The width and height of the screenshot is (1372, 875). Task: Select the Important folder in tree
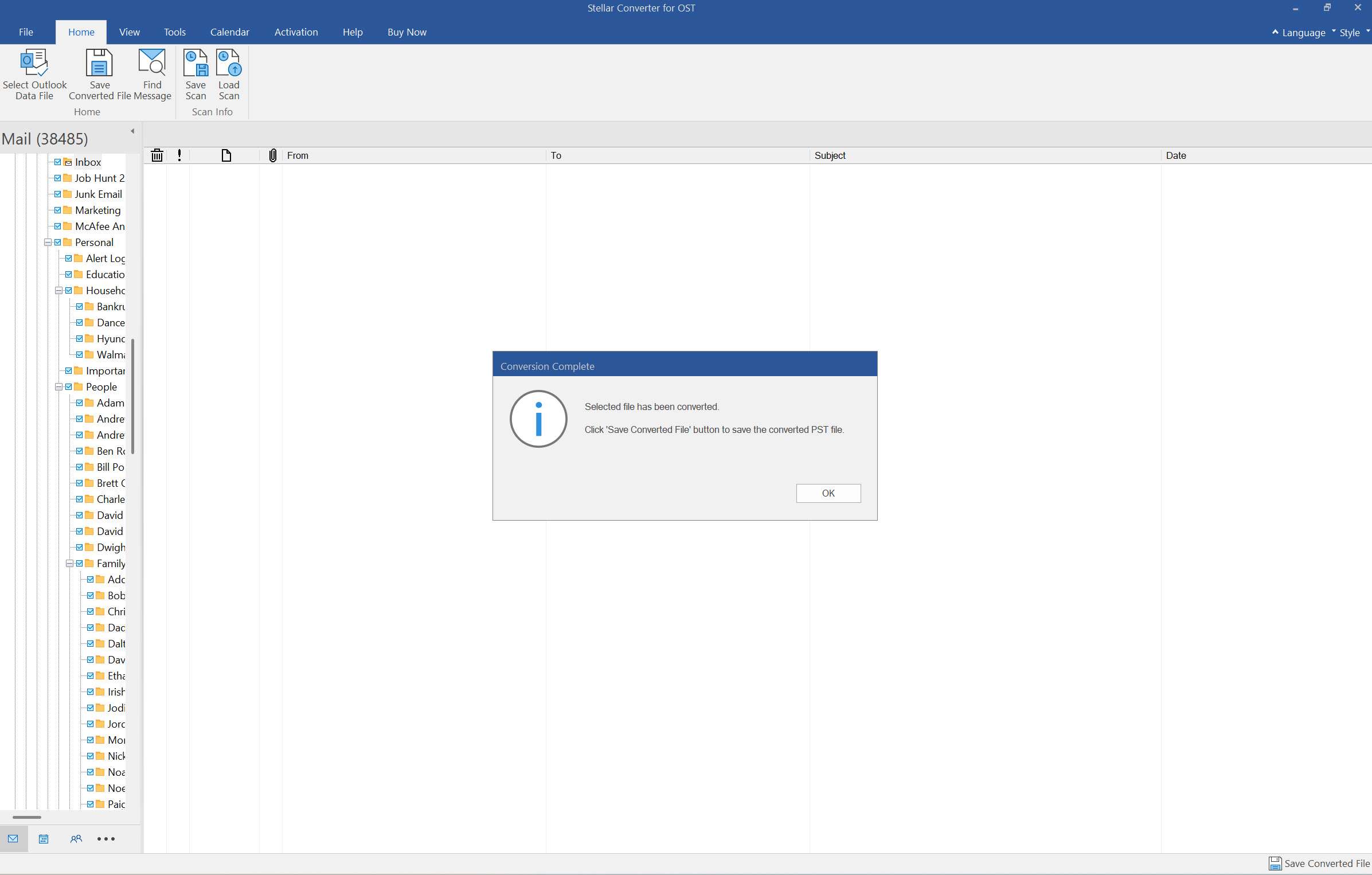point(105,371)
